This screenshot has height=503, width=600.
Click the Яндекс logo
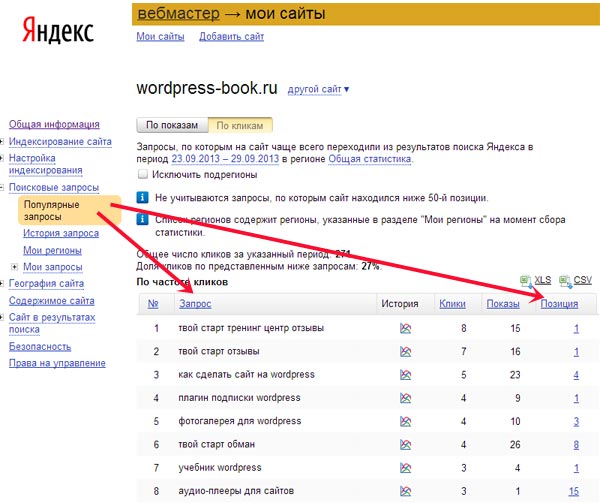point(58,30)
